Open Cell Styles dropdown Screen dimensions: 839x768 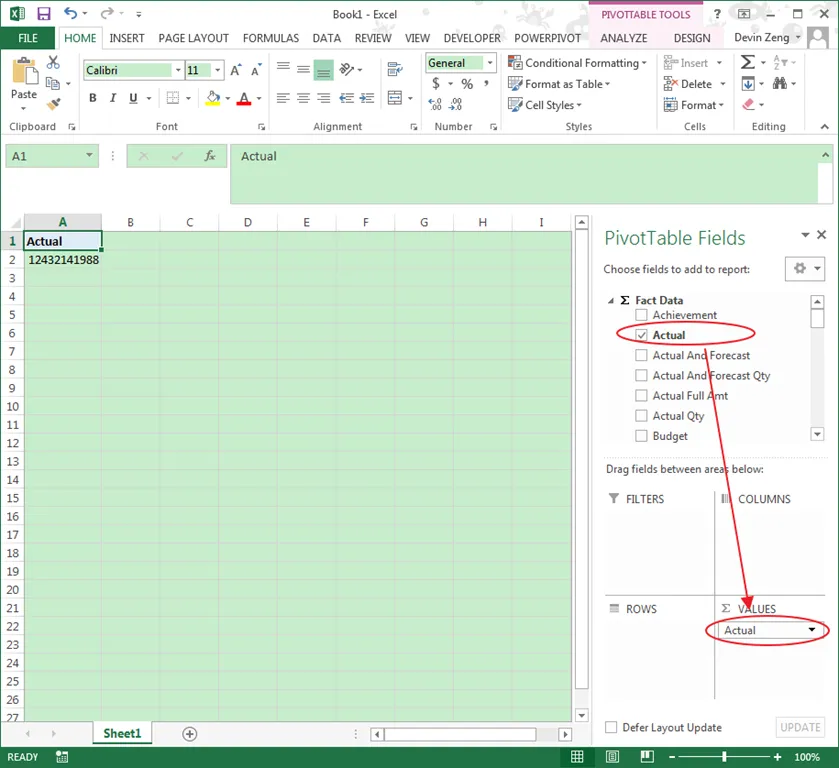tap(545, 105)
